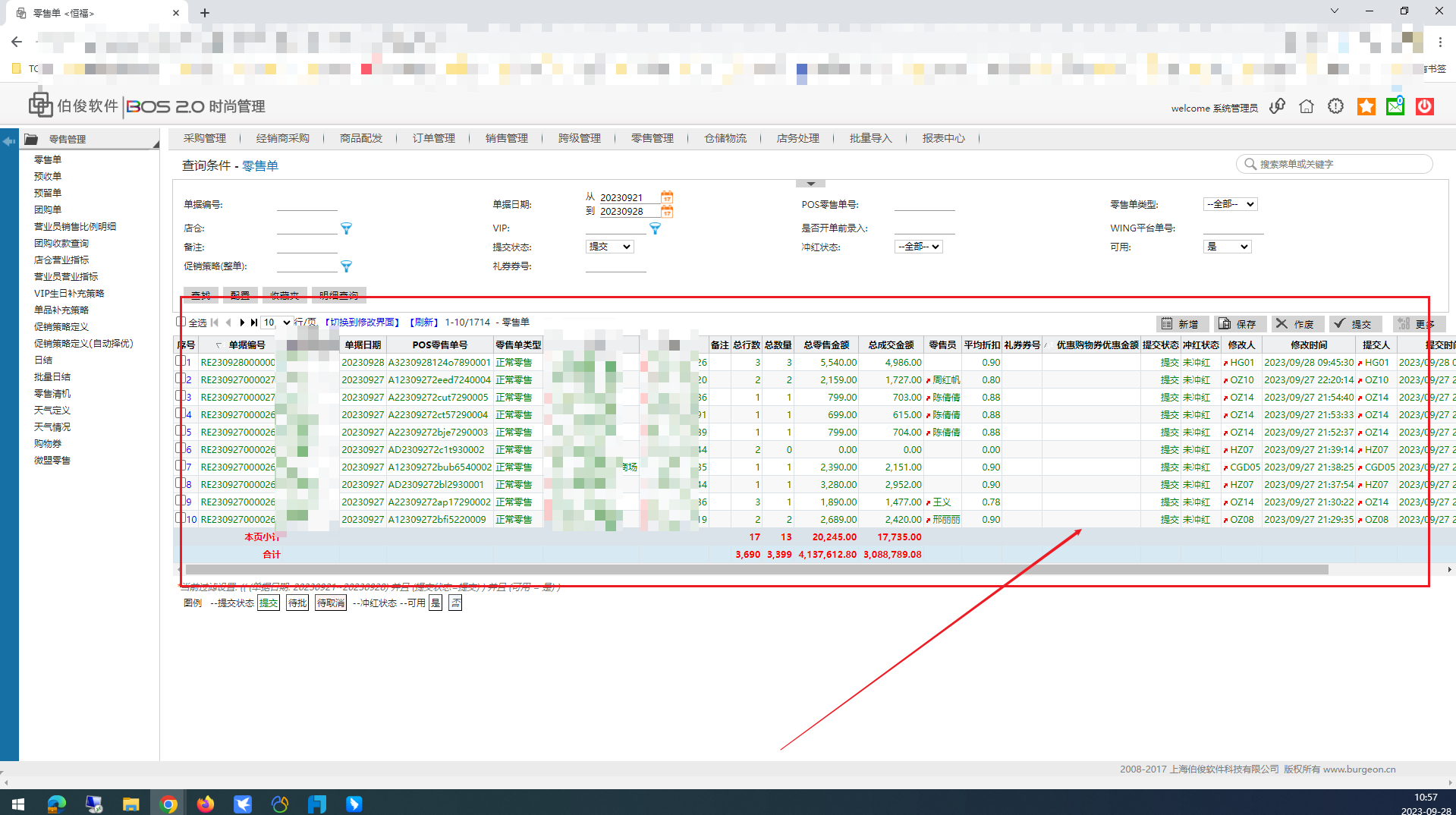Tick checkbox for table row 9
Viewport: 1456px width, 815px height.
coord(181,501)
